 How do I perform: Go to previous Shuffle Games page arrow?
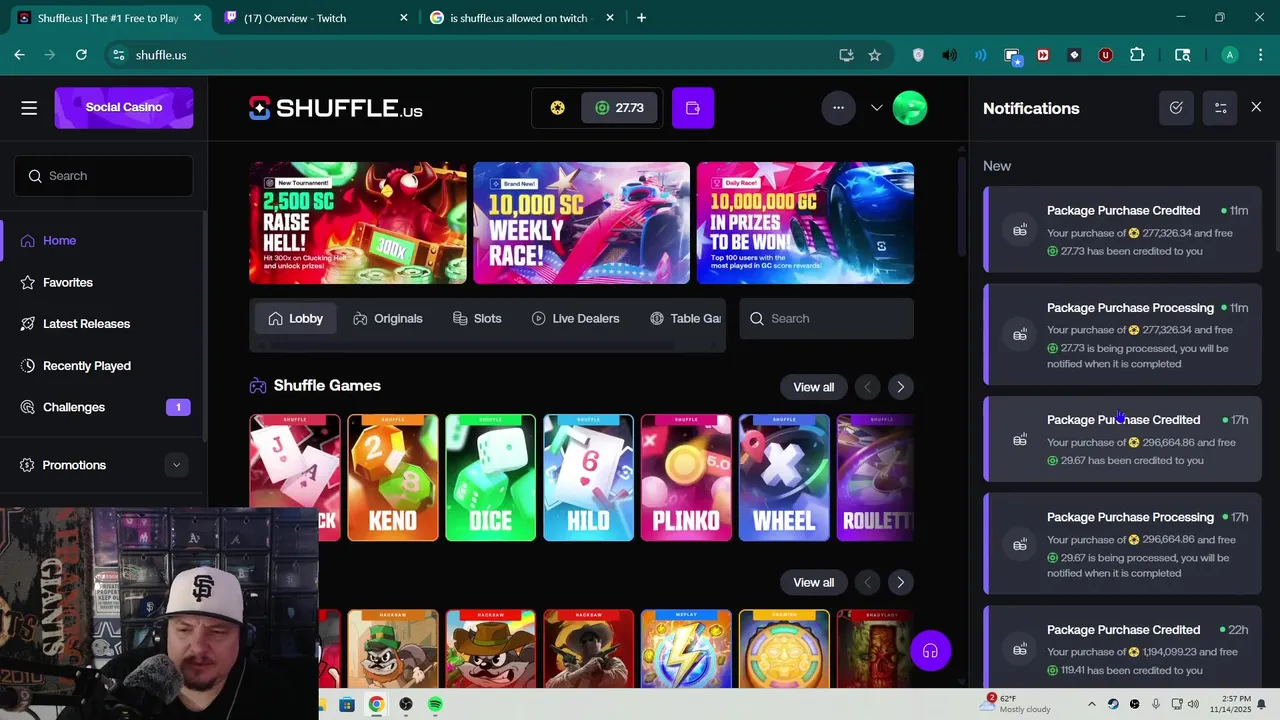pos(867,387)
